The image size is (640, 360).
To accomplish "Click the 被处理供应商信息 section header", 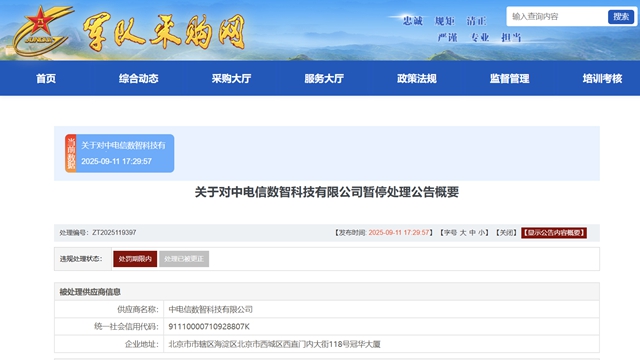I will click(90, 292).
